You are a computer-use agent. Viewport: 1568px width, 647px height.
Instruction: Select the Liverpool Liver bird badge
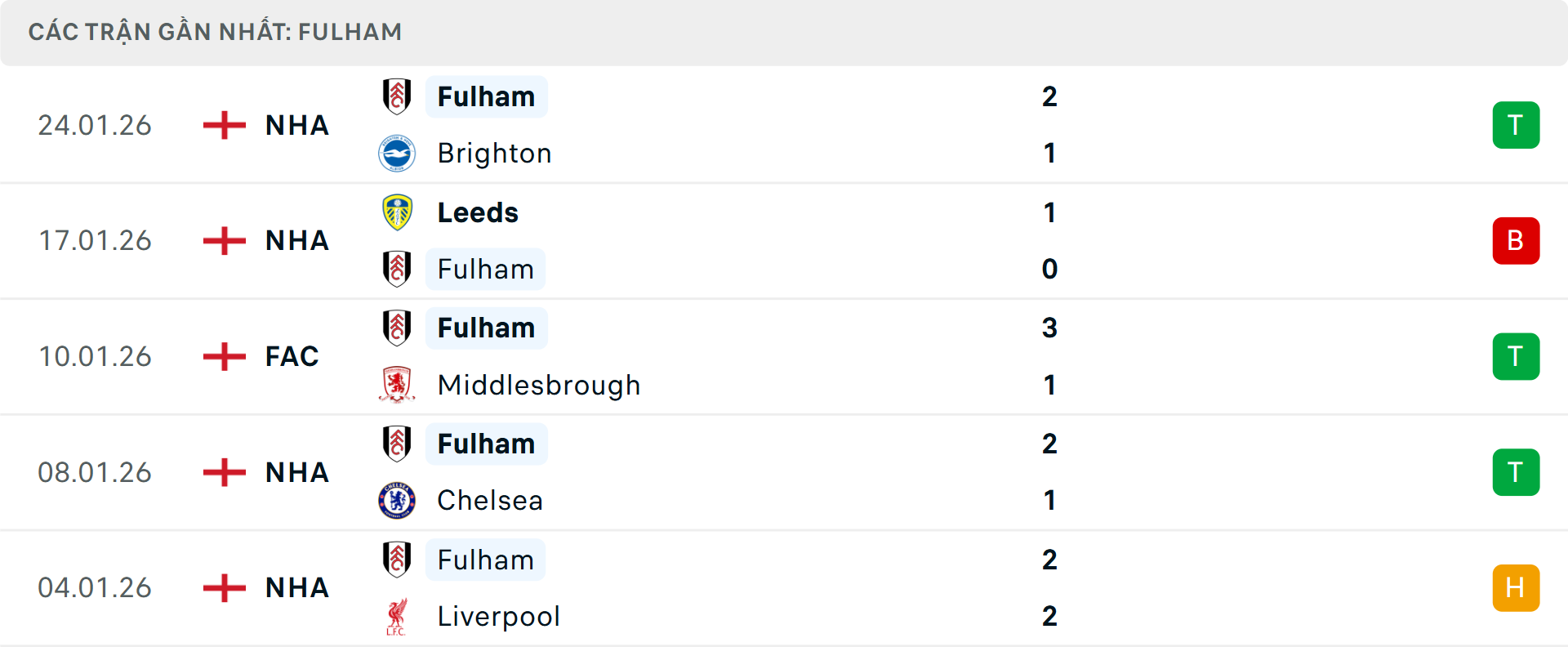tap(398, 616)
